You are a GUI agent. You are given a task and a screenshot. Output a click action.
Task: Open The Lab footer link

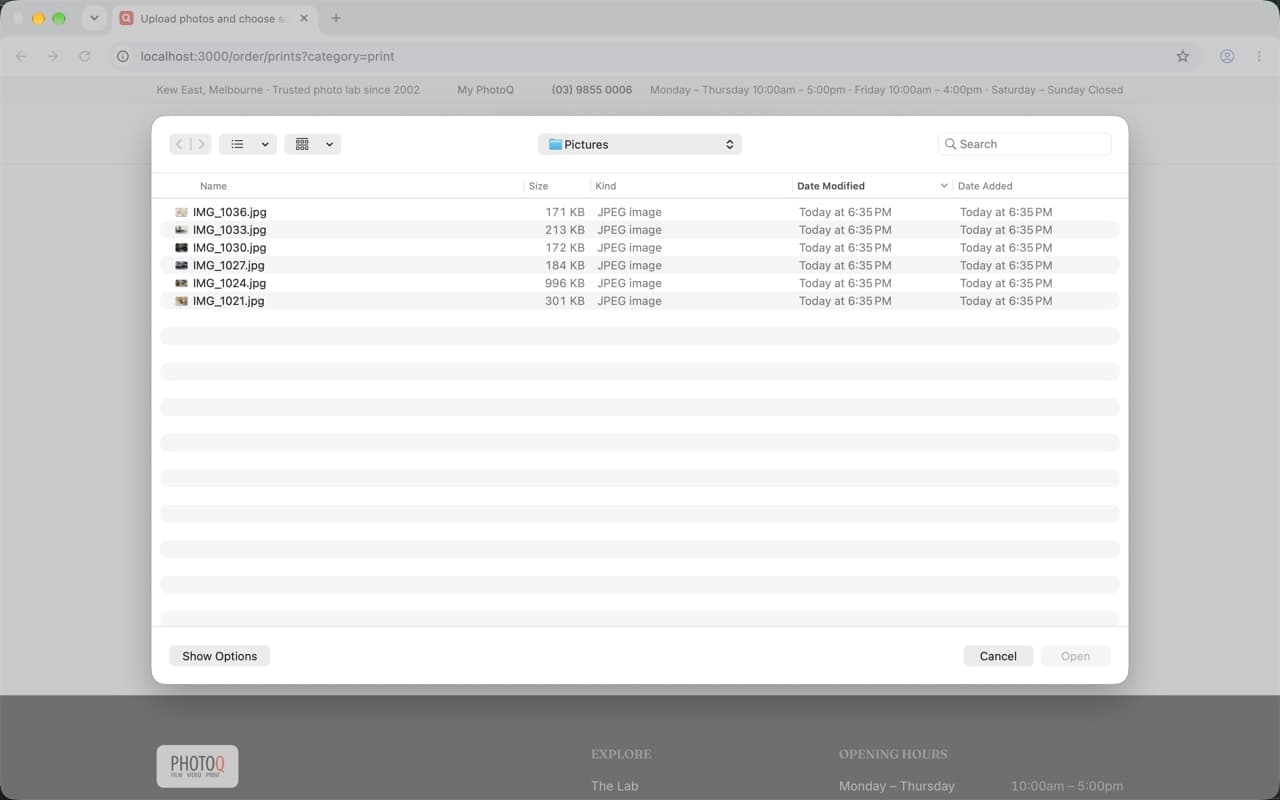[x=614, y=786]
